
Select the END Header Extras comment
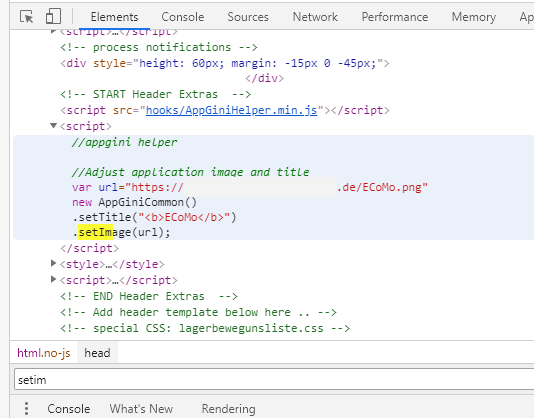(149, 296)
